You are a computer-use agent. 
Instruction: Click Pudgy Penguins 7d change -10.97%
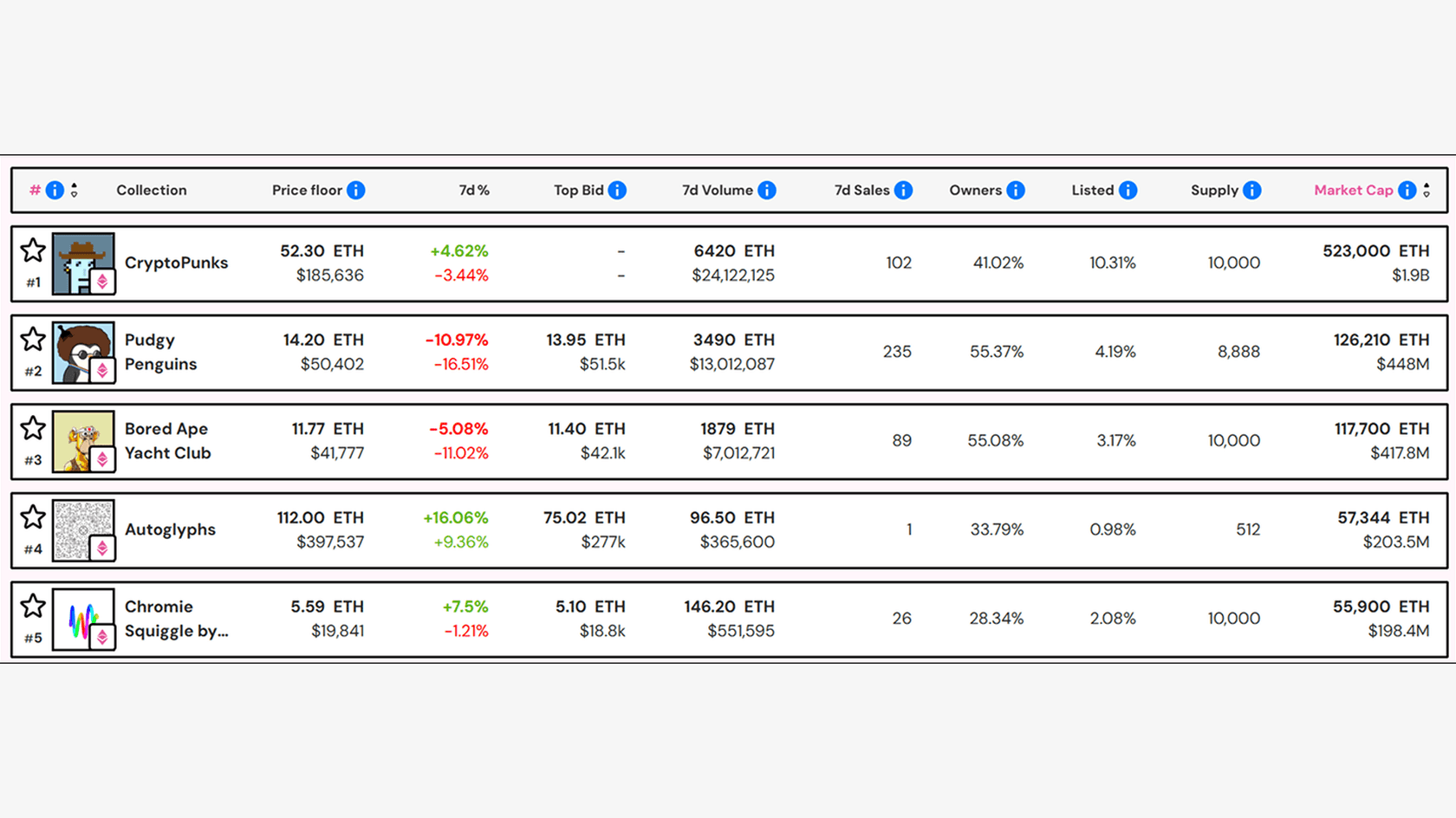pos(457,340)
